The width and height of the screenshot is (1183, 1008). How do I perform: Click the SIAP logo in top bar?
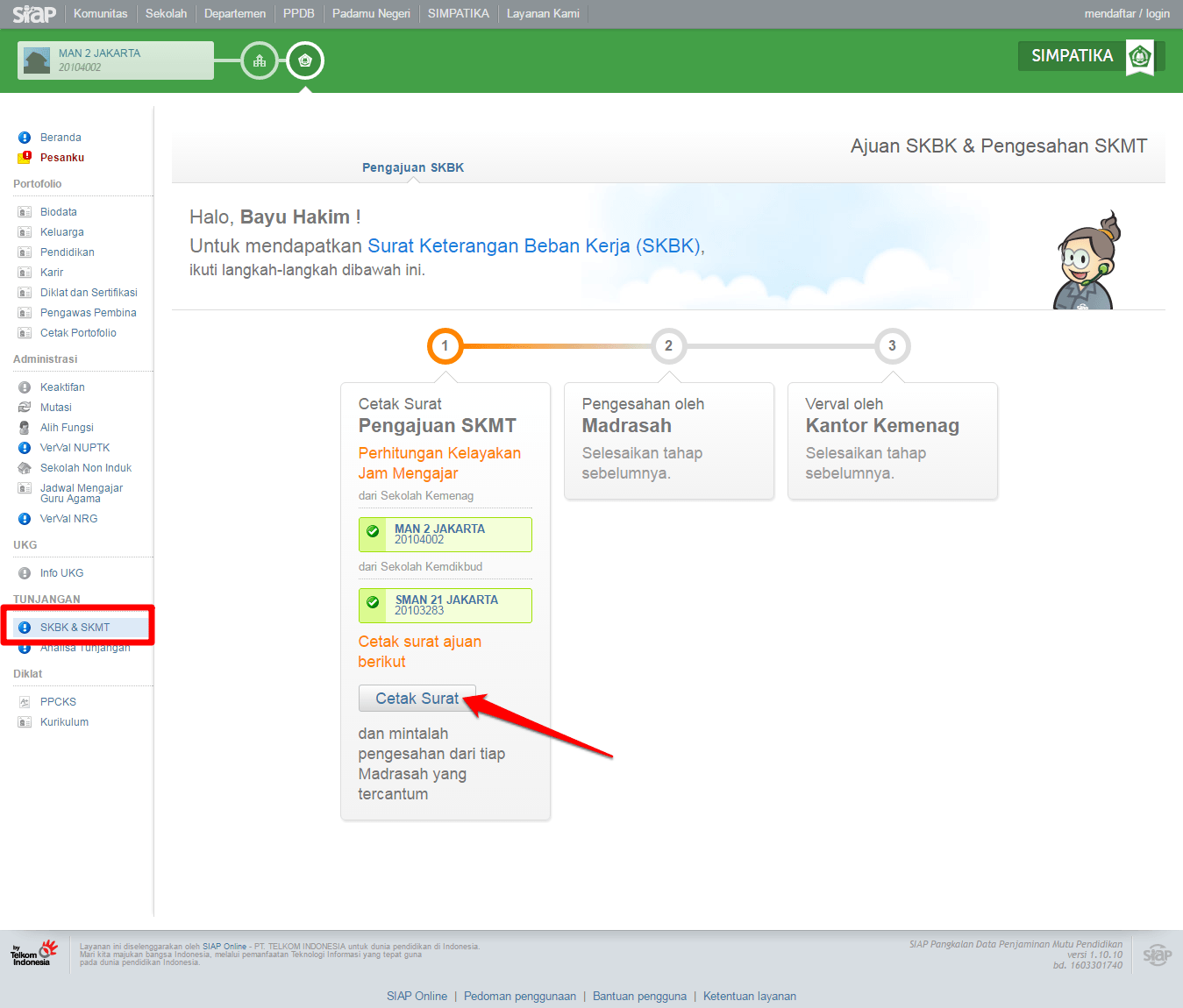click(34, 14)
